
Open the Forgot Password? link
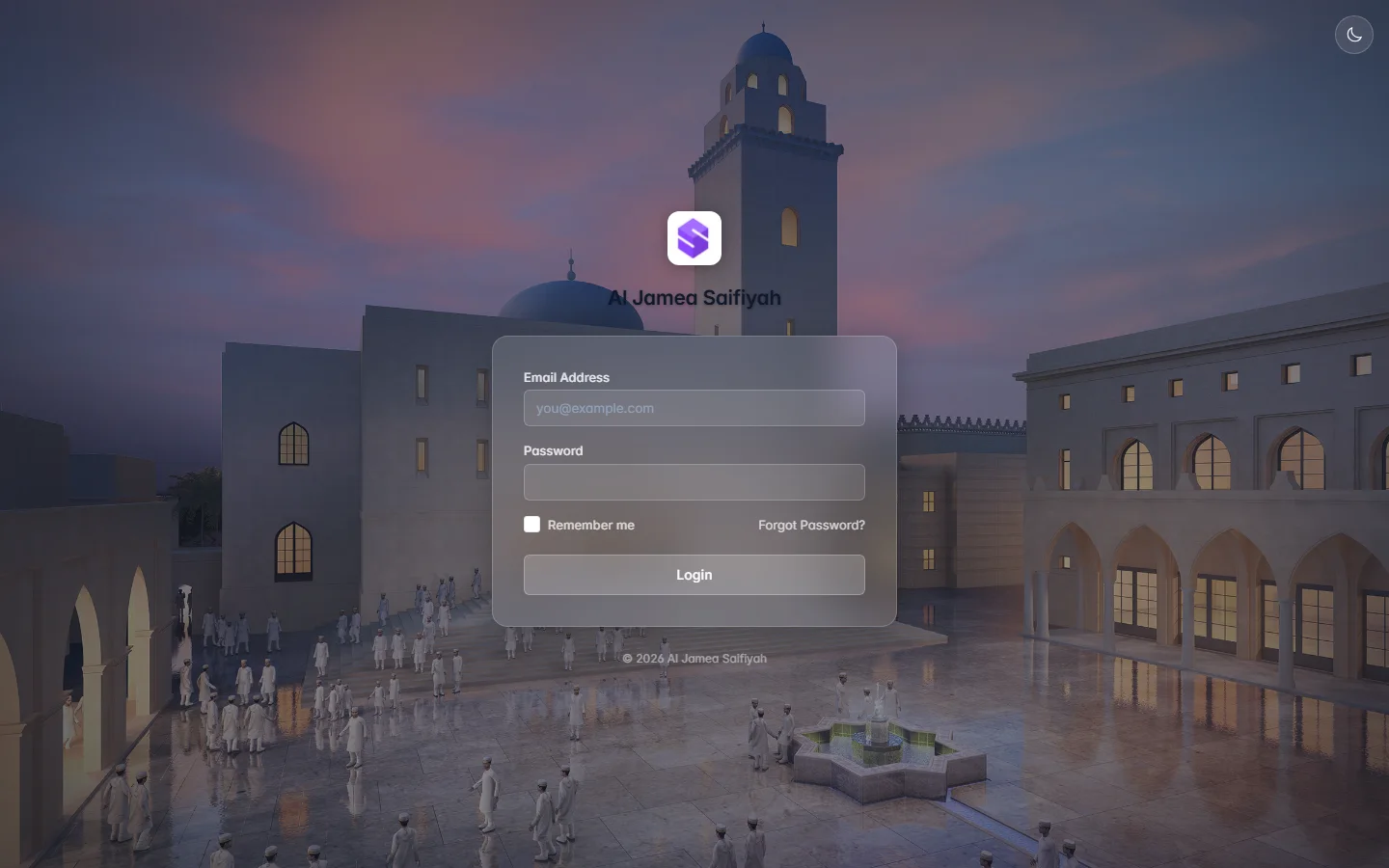tap(811, 525)
